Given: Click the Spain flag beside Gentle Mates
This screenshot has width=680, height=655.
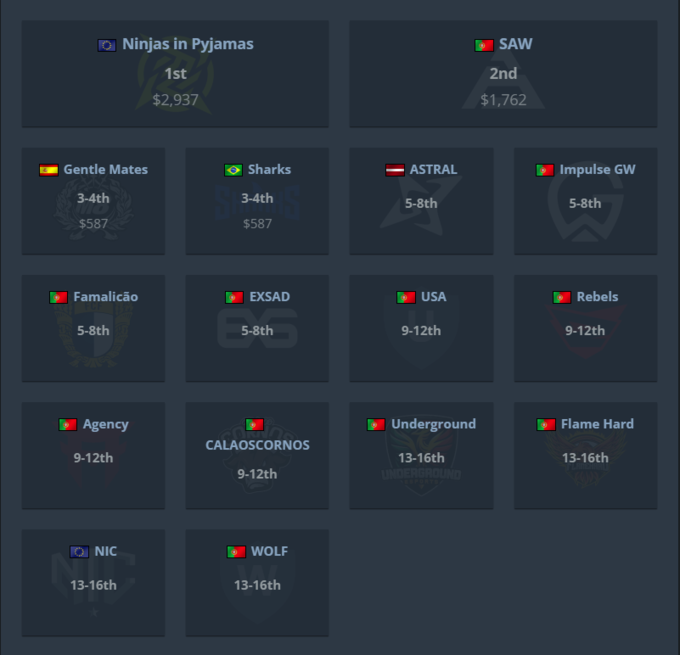Looking at the screenshot, I should [48, 170].
